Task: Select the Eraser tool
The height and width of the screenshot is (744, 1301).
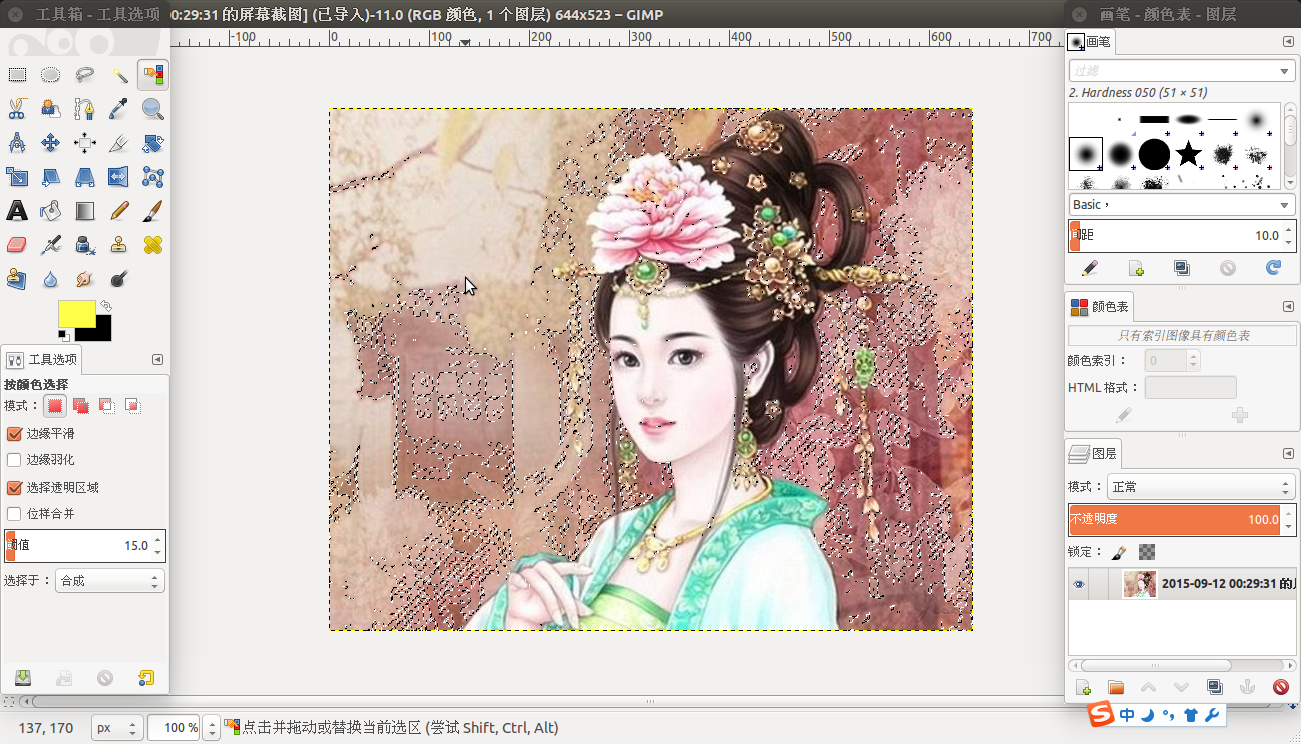Action: coord(17,245)
